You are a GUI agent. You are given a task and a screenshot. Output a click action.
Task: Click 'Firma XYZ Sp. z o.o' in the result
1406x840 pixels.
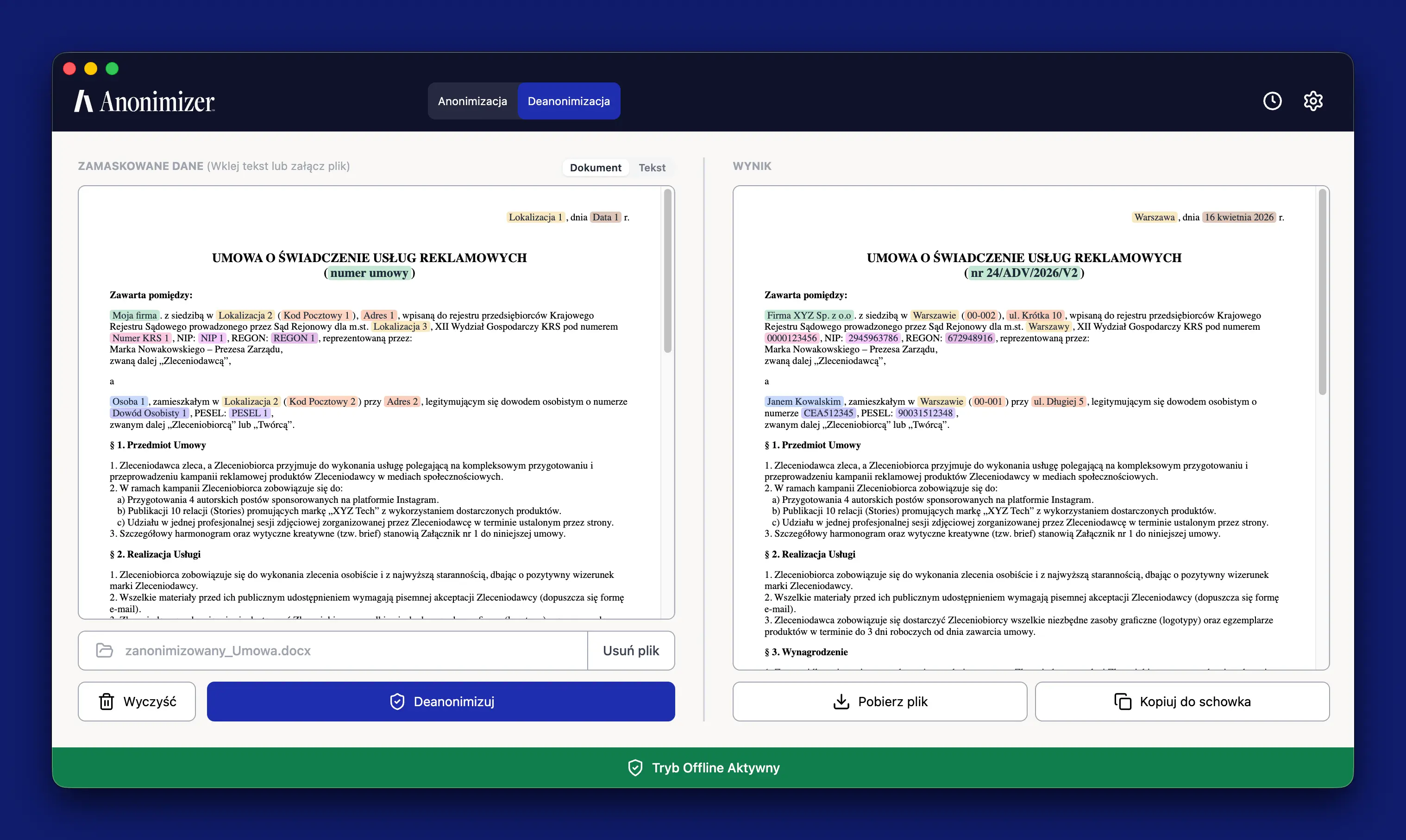click(809, 315)
